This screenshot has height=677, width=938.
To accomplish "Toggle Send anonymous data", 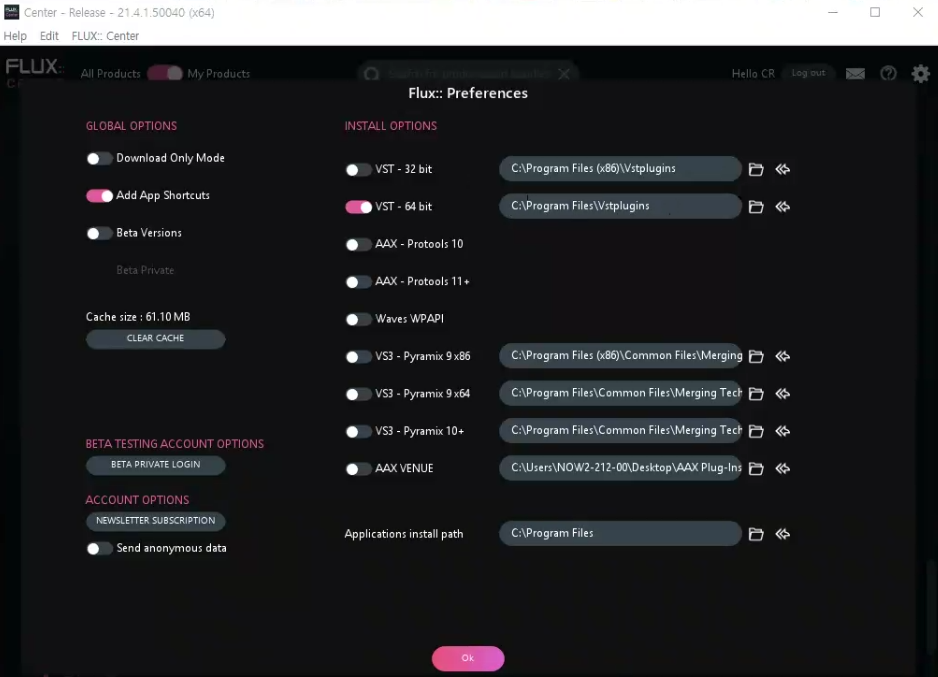I will pyautogui.click(x=99, y=548).
